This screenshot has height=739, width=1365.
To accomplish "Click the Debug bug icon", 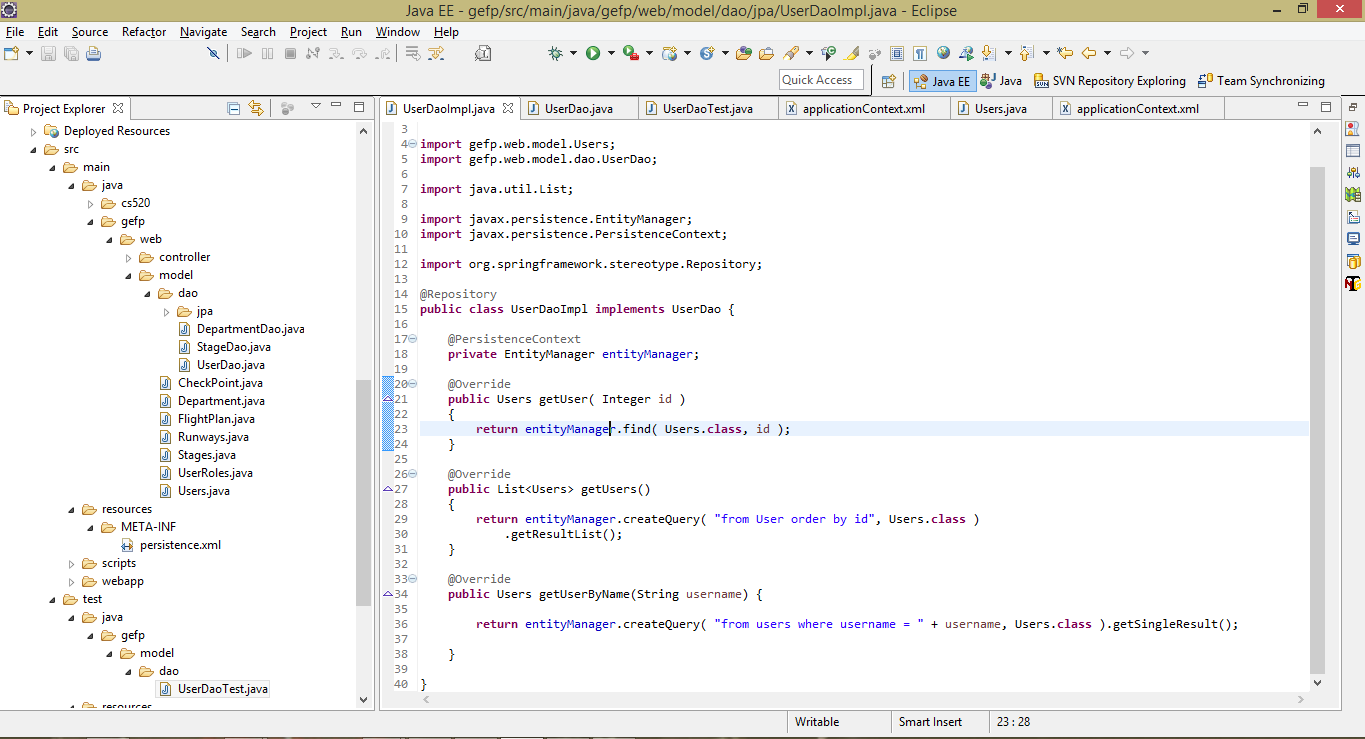I will point(555,53).
